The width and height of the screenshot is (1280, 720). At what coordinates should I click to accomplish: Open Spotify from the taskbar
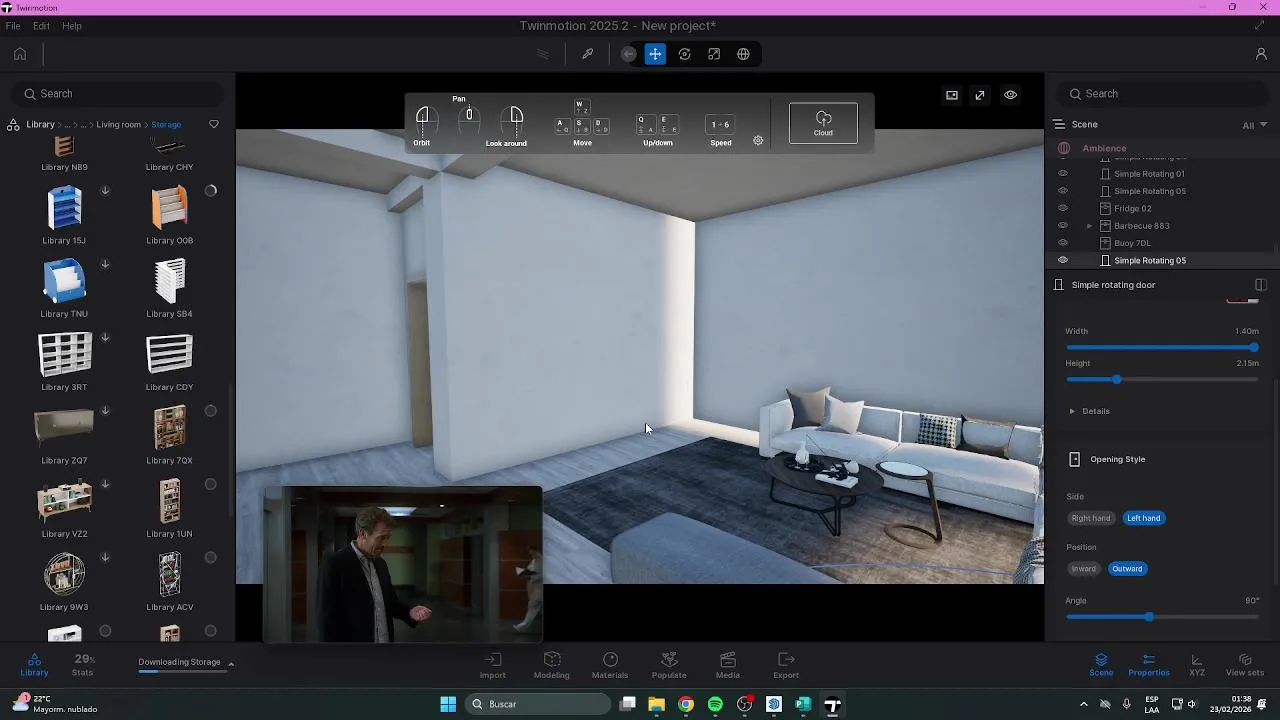pos(715,704)
